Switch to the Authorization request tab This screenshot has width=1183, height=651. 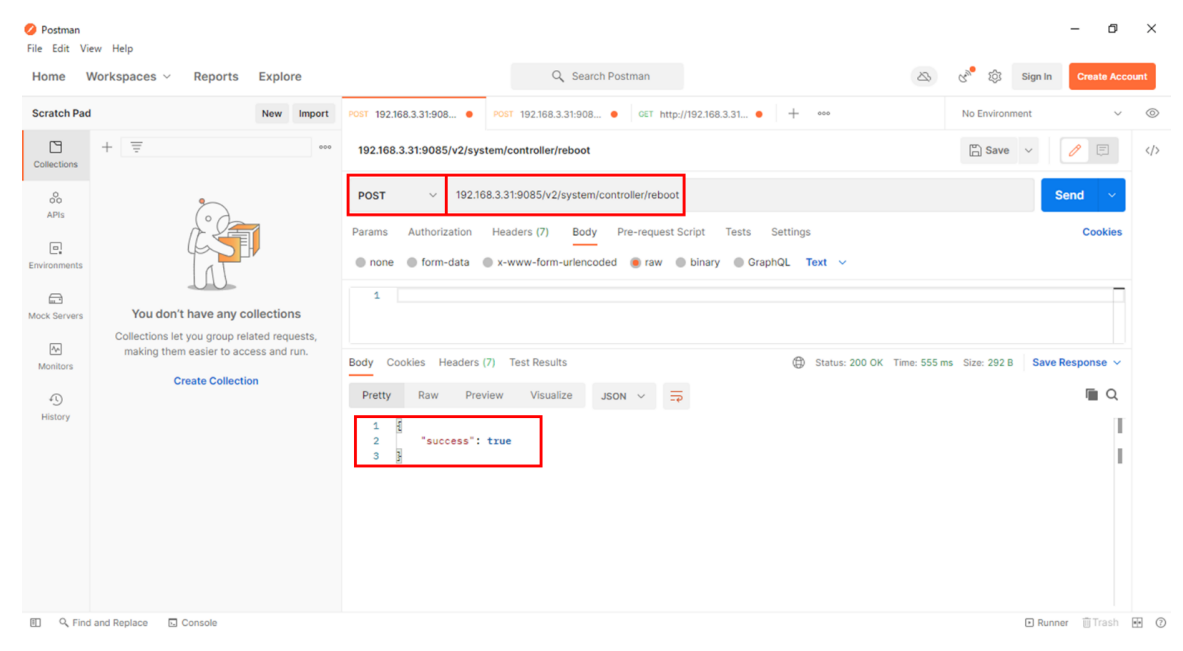coord(439,232)
